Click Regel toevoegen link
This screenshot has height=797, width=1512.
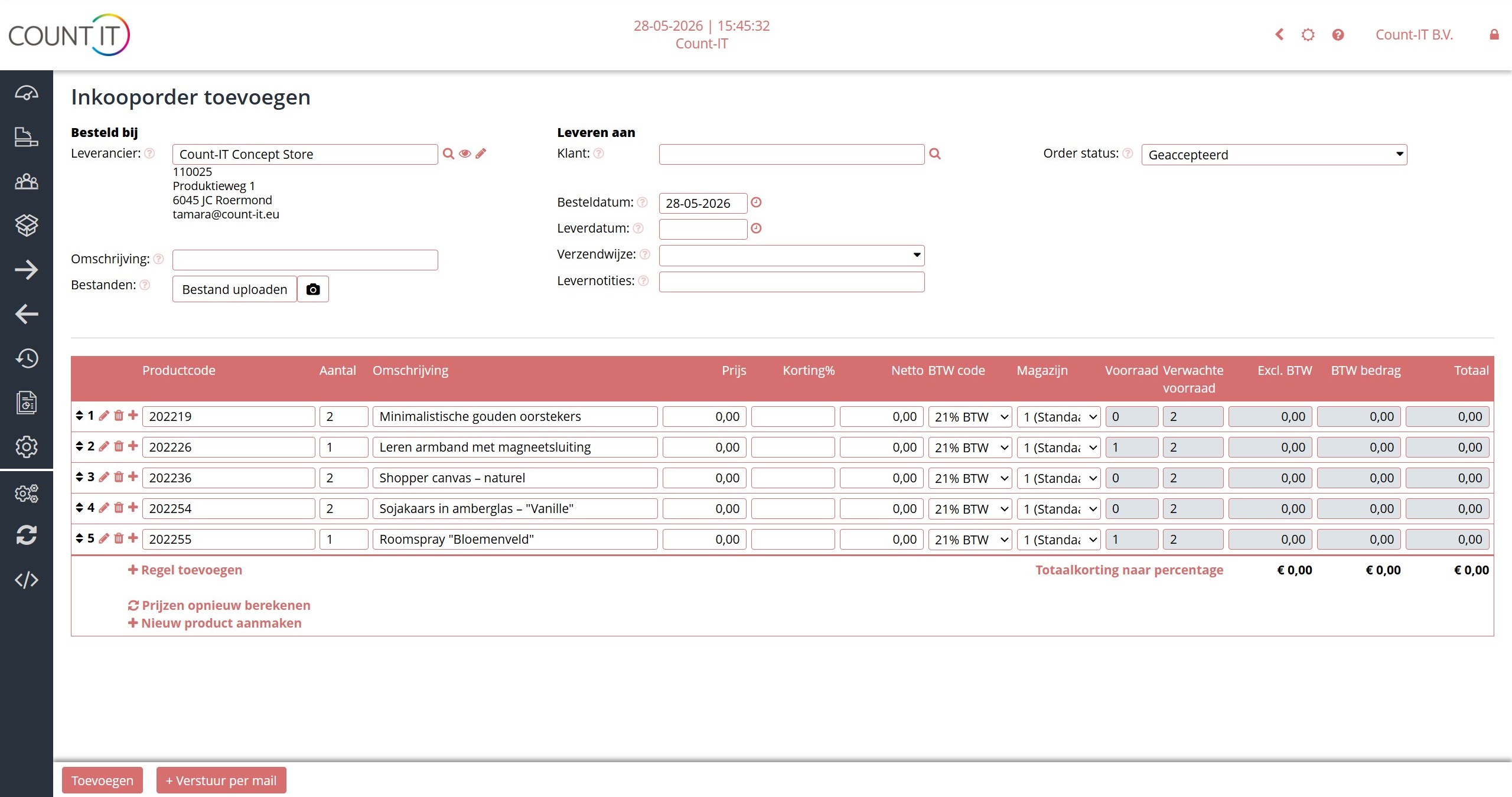click(185, 570)
